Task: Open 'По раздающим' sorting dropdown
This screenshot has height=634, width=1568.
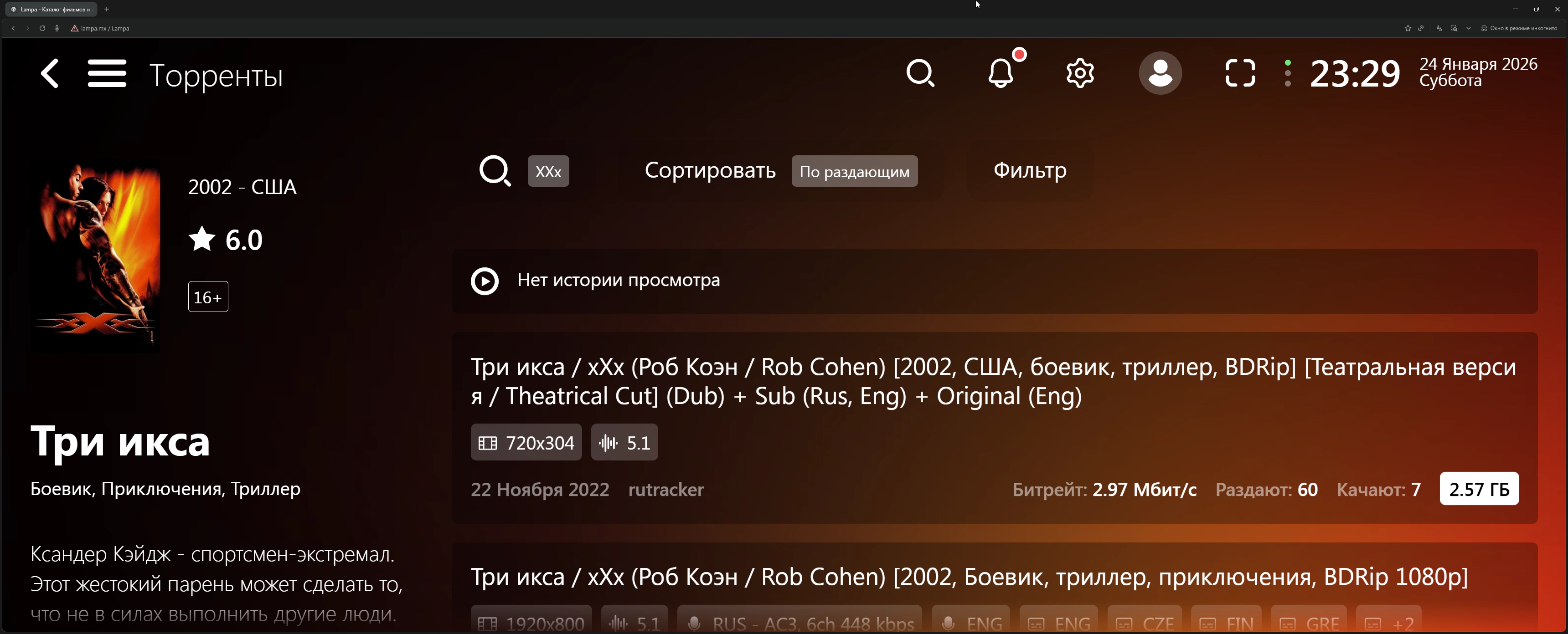Action: 855,171
